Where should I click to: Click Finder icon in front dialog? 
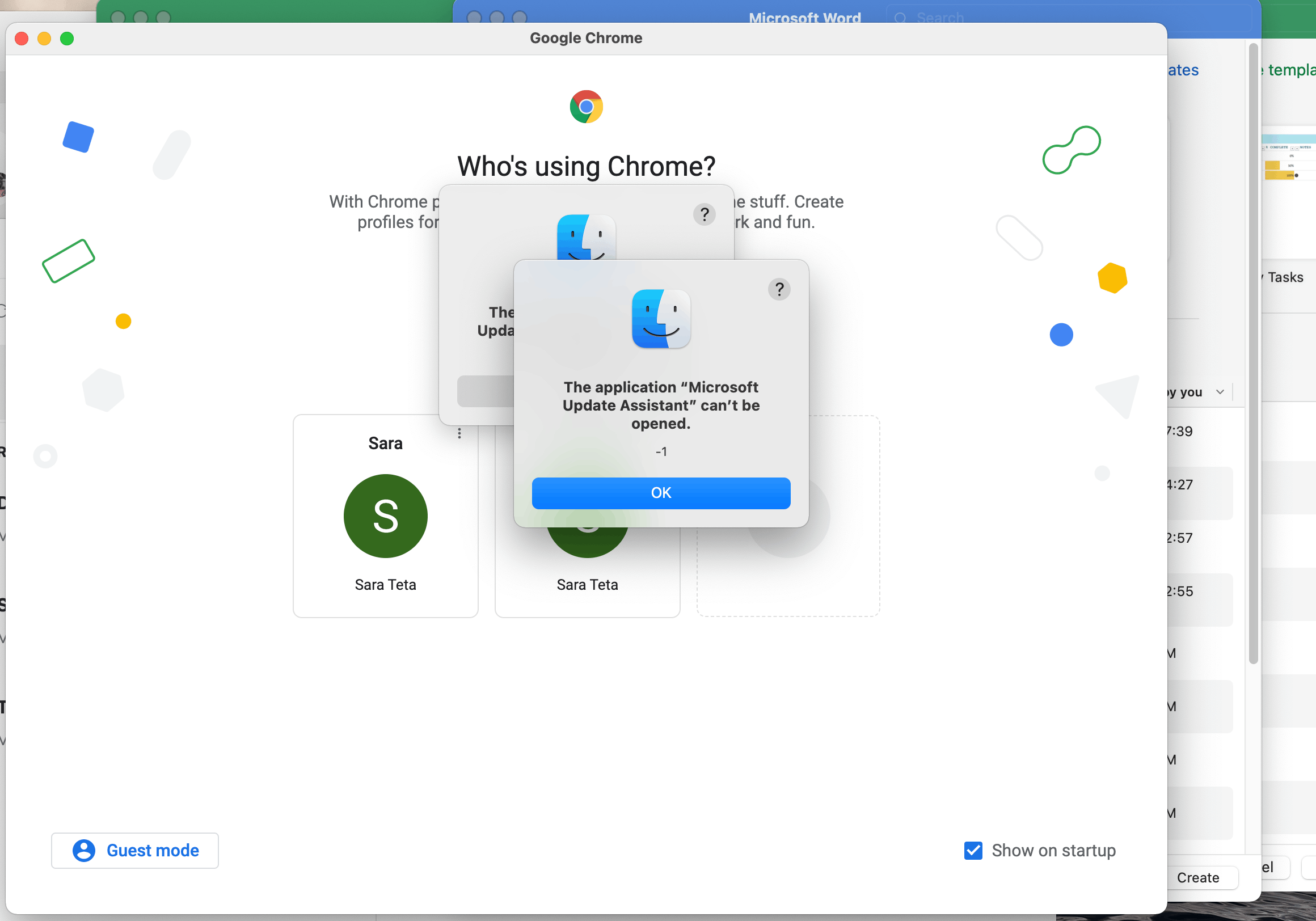point(660,319)
